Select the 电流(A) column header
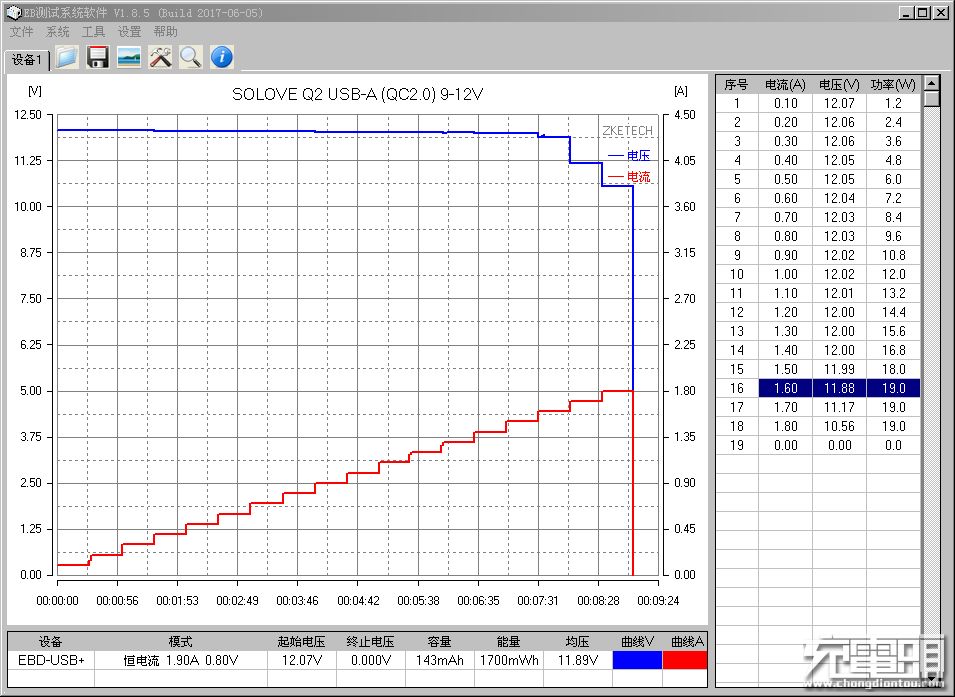 pyautogui.click(x=785, y=85)
